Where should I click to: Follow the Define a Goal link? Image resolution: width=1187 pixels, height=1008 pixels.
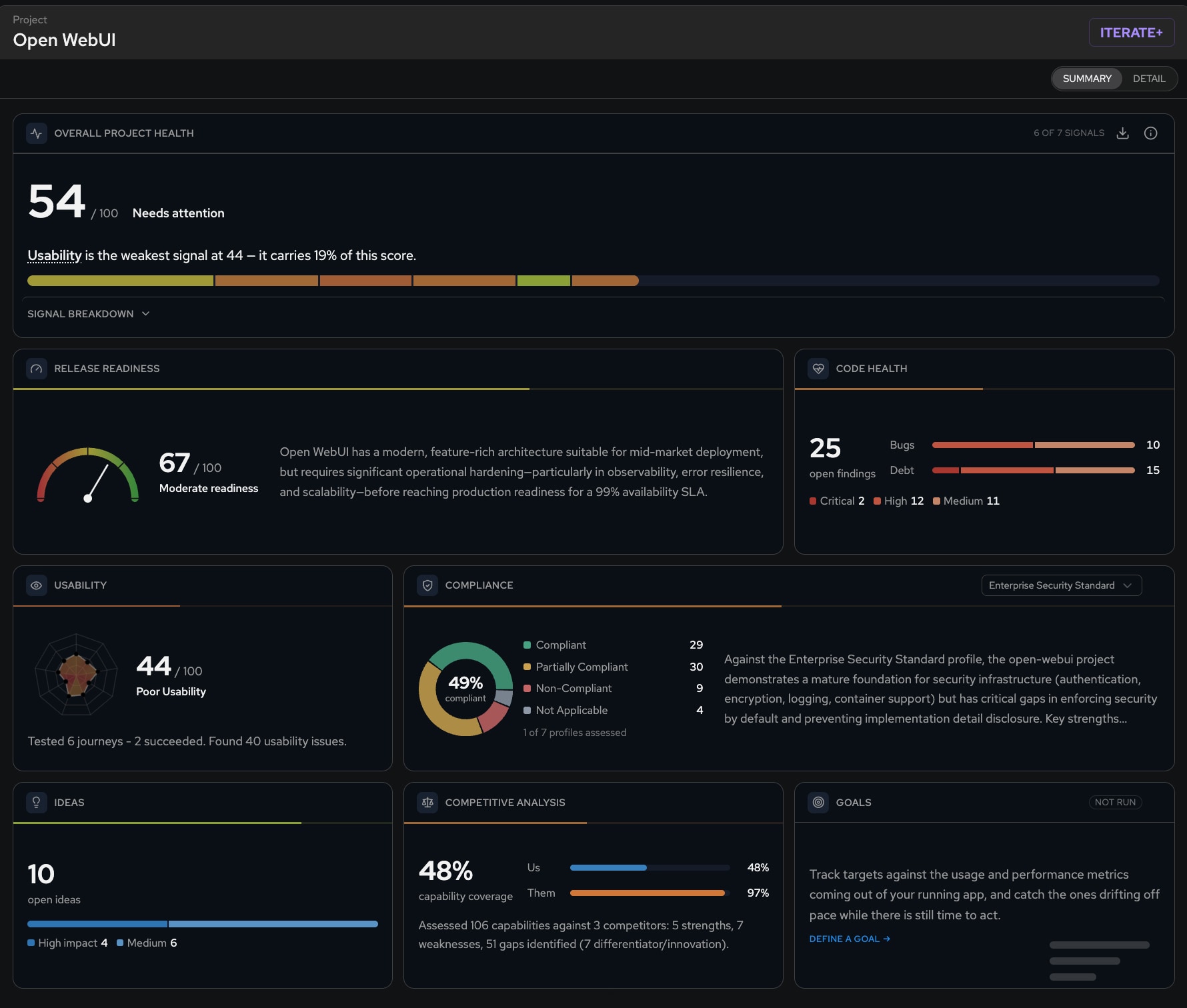[850, 939]
